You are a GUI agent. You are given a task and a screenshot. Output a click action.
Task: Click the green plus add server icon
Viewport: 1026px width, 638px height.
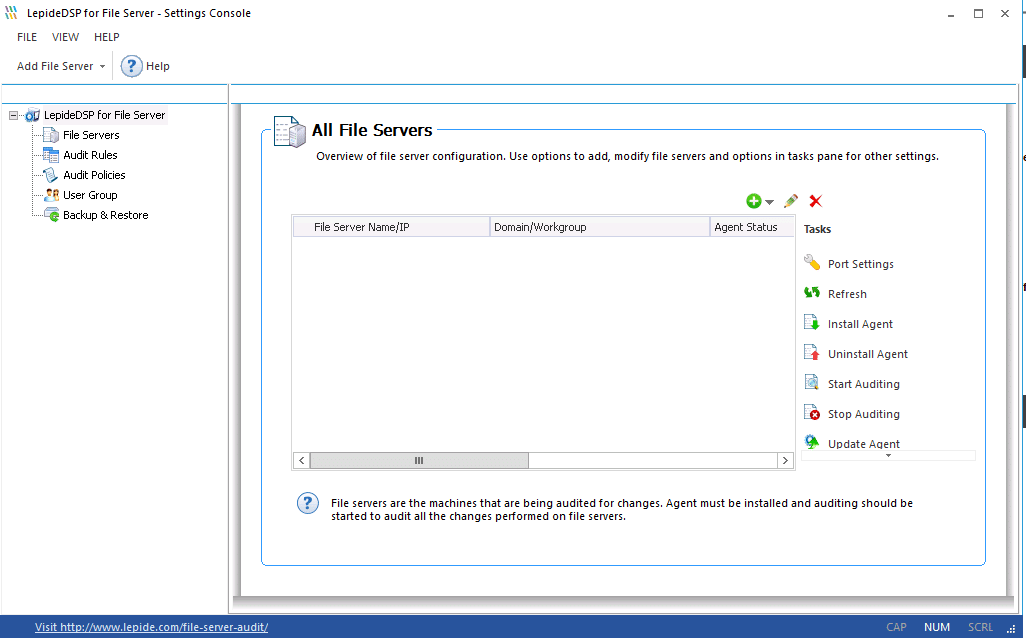[754, 201]
